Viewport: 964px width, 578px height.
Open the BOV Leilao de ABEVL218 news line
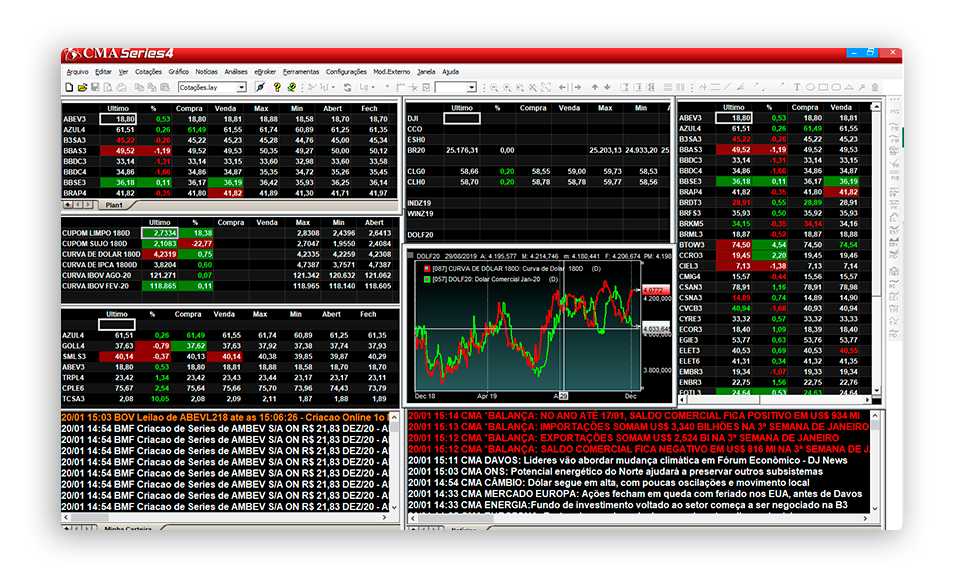pyautogui.click(x=224, y=418)
